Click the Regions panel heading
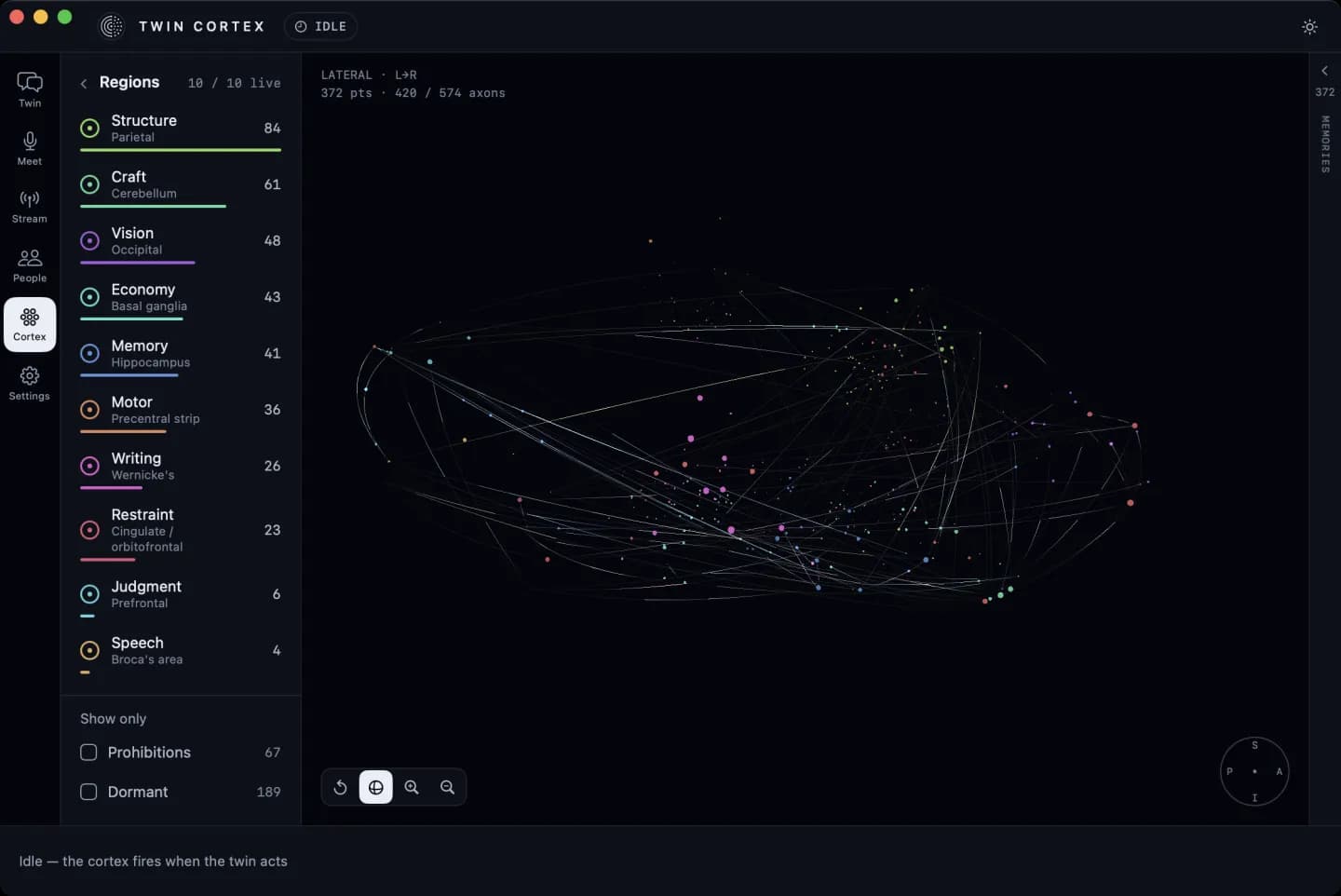 click(129, 82)
